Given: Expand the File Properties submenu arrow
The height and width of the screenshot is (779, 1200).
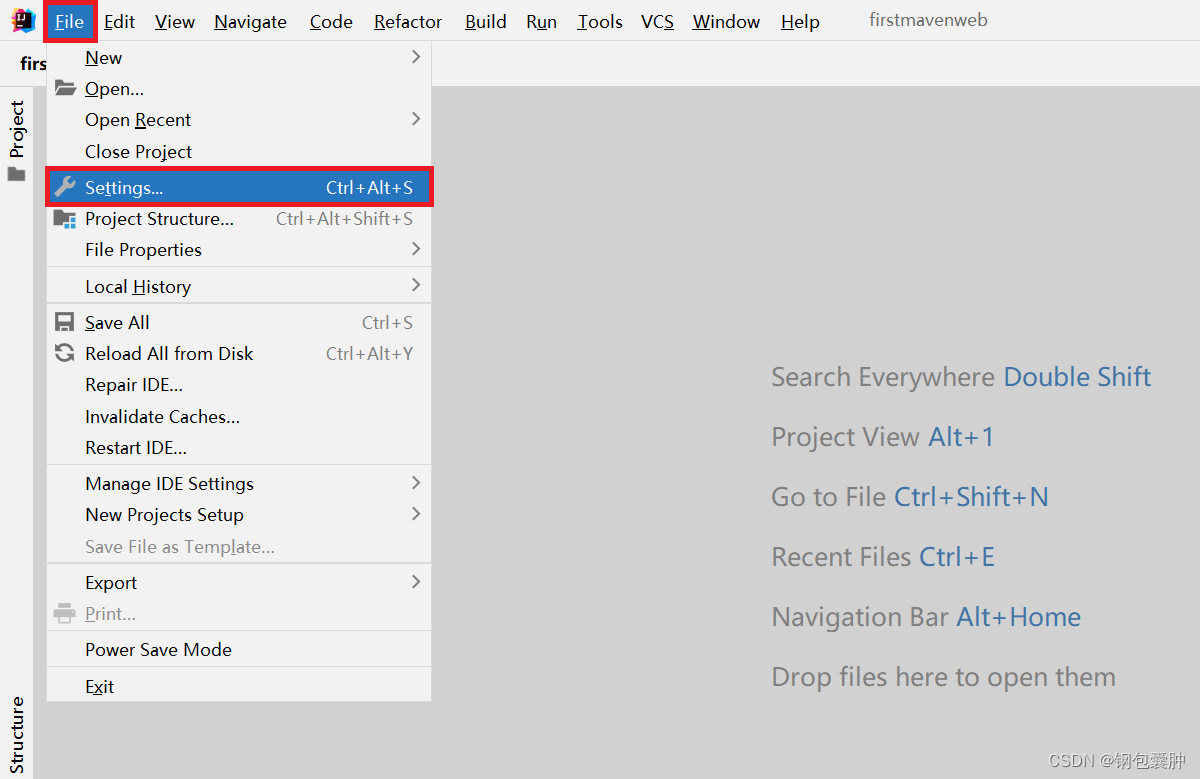Looking at the screenshot, I should [416, 249].
